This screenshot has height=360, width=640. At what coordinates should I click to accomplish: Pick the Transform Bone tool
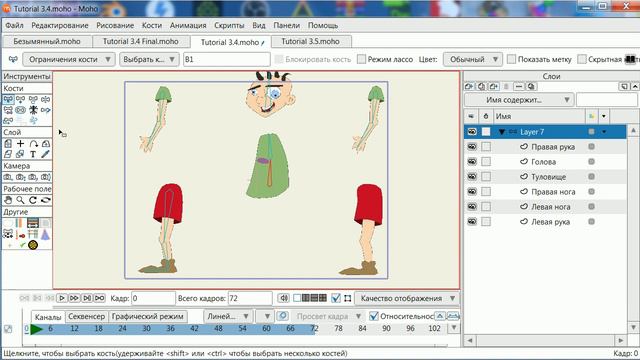[20, 99]
